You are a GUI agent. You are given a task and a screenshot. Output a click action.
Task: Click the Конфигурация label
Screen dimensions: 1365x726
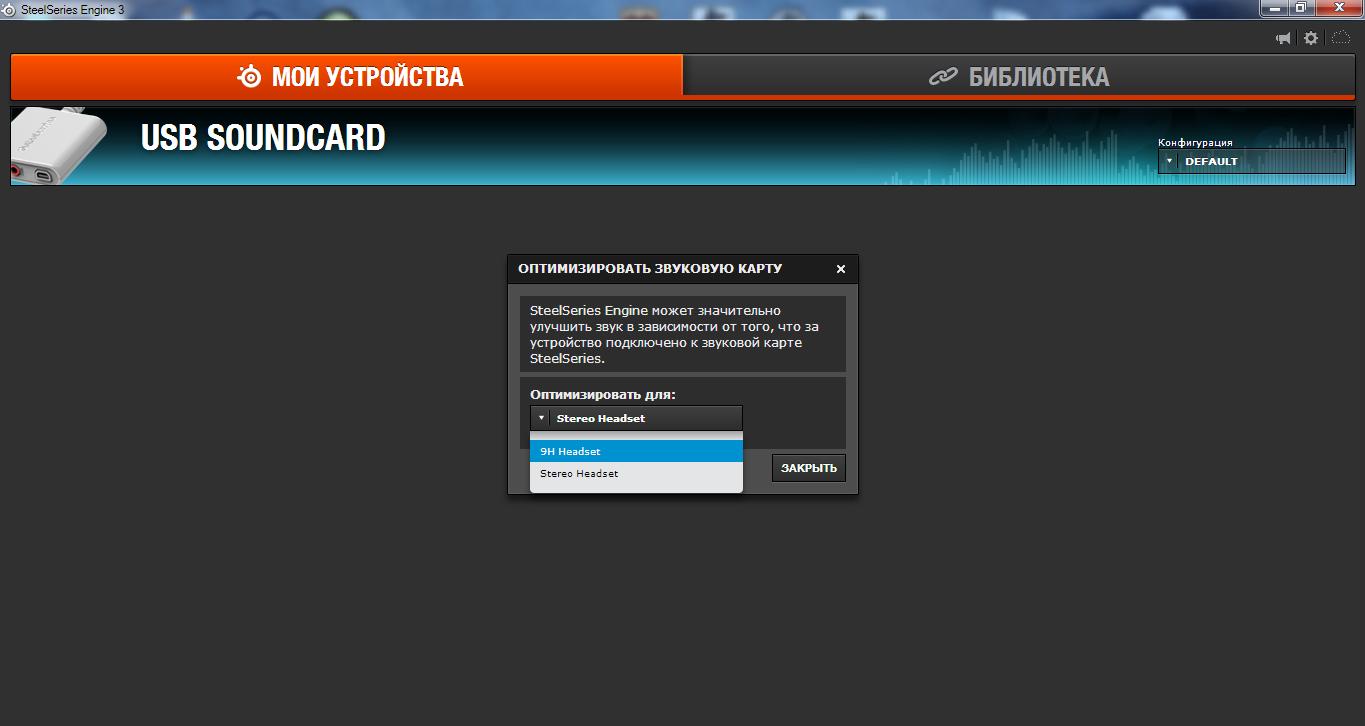1195,142
